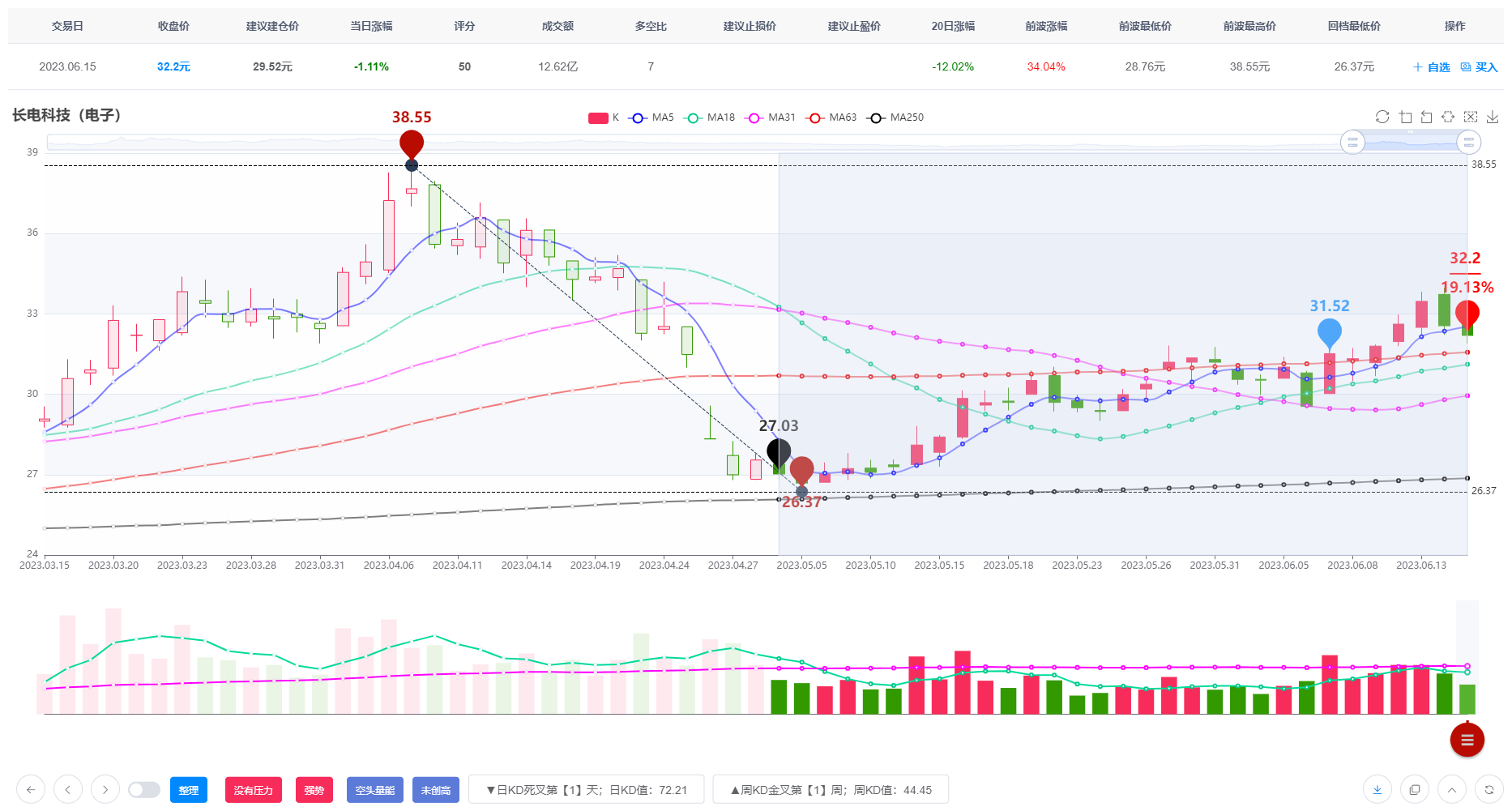
Task: Click the collapse-up chevron circle icon
Action: click(x=1452, y=789)
